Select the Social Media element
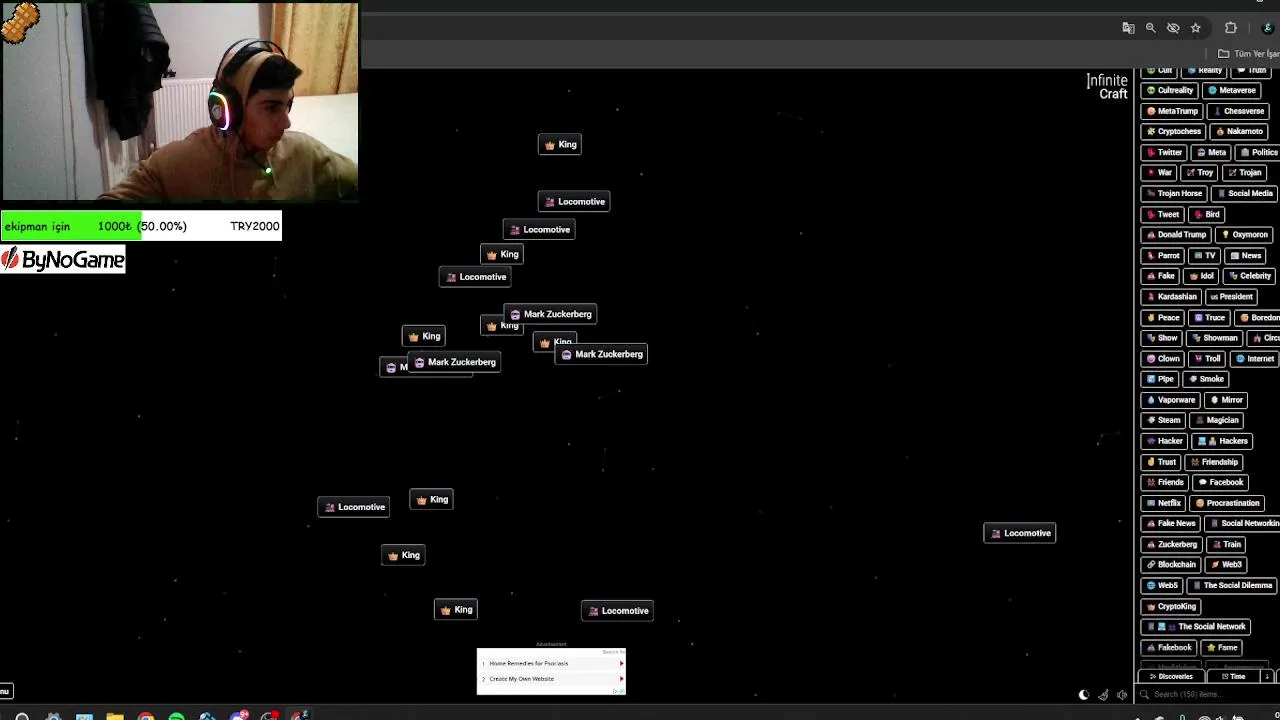This screenshot has height=720, width=1280. 1244,193
